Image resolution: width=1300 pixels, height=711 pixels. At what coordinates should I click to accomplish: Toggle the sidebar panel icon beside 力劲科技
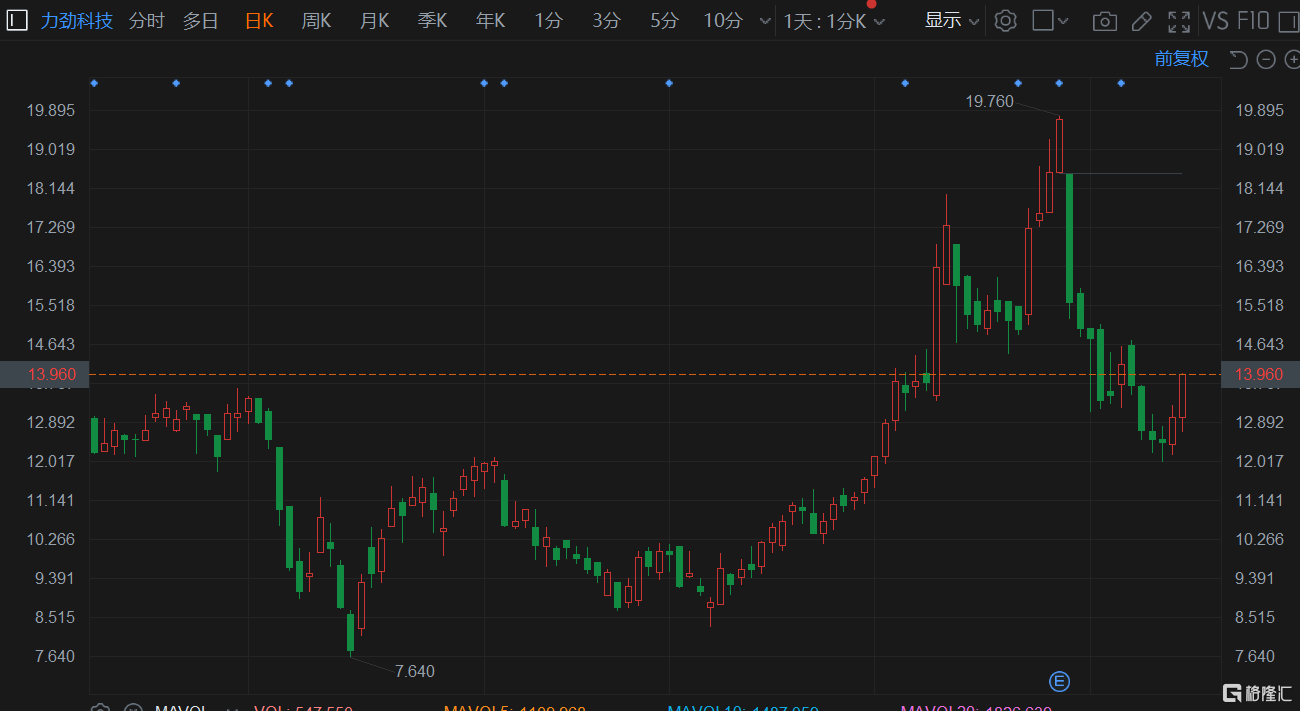coord(17,20)
